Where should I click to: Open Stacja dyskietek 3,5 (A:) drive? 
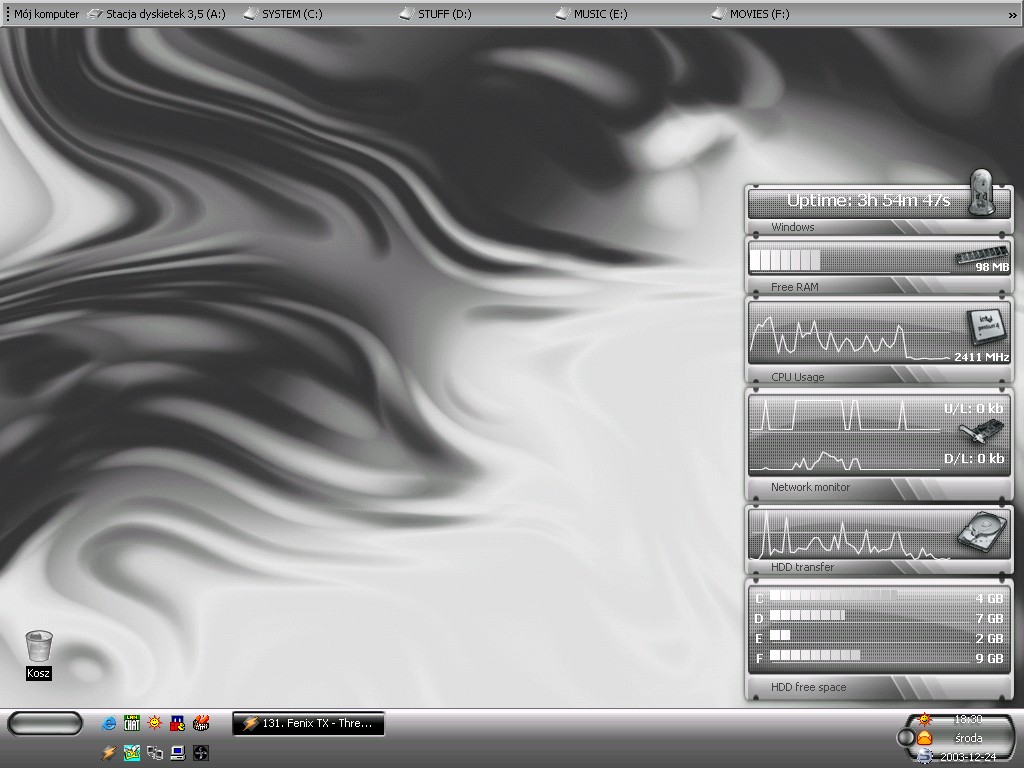[x=157, y=14]
